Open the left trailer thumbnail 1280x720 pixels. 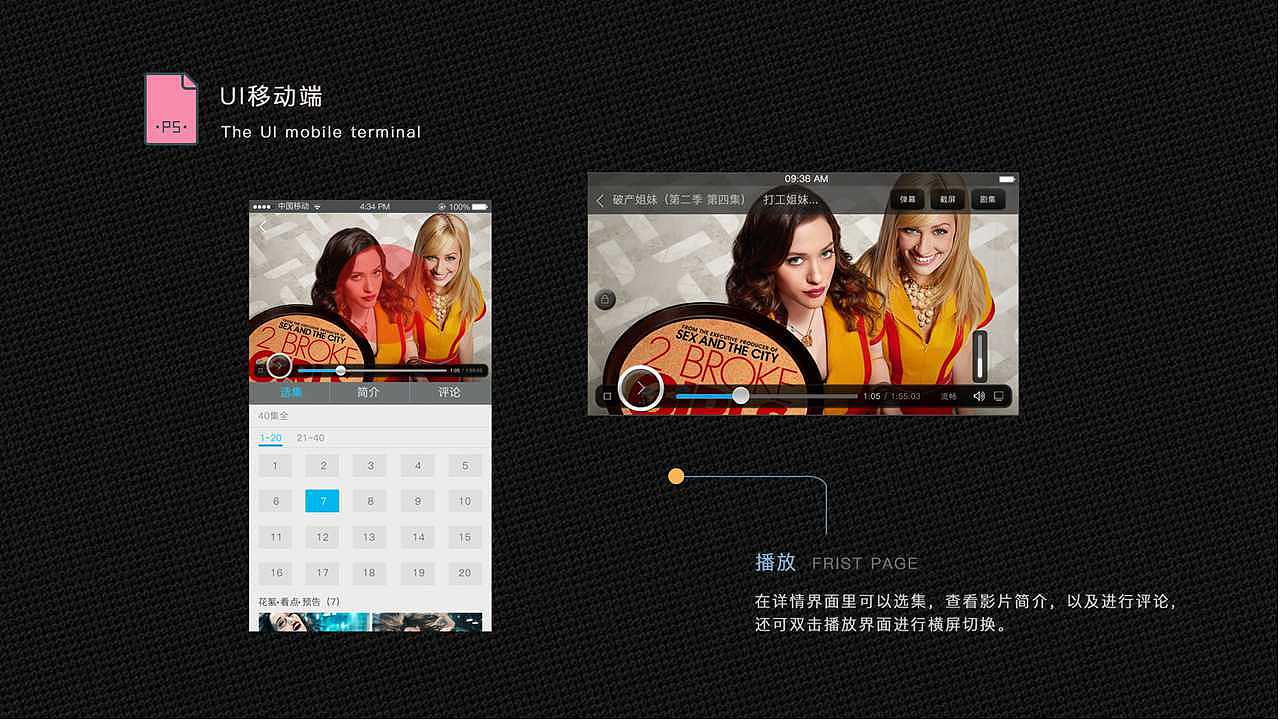(314, 622)
